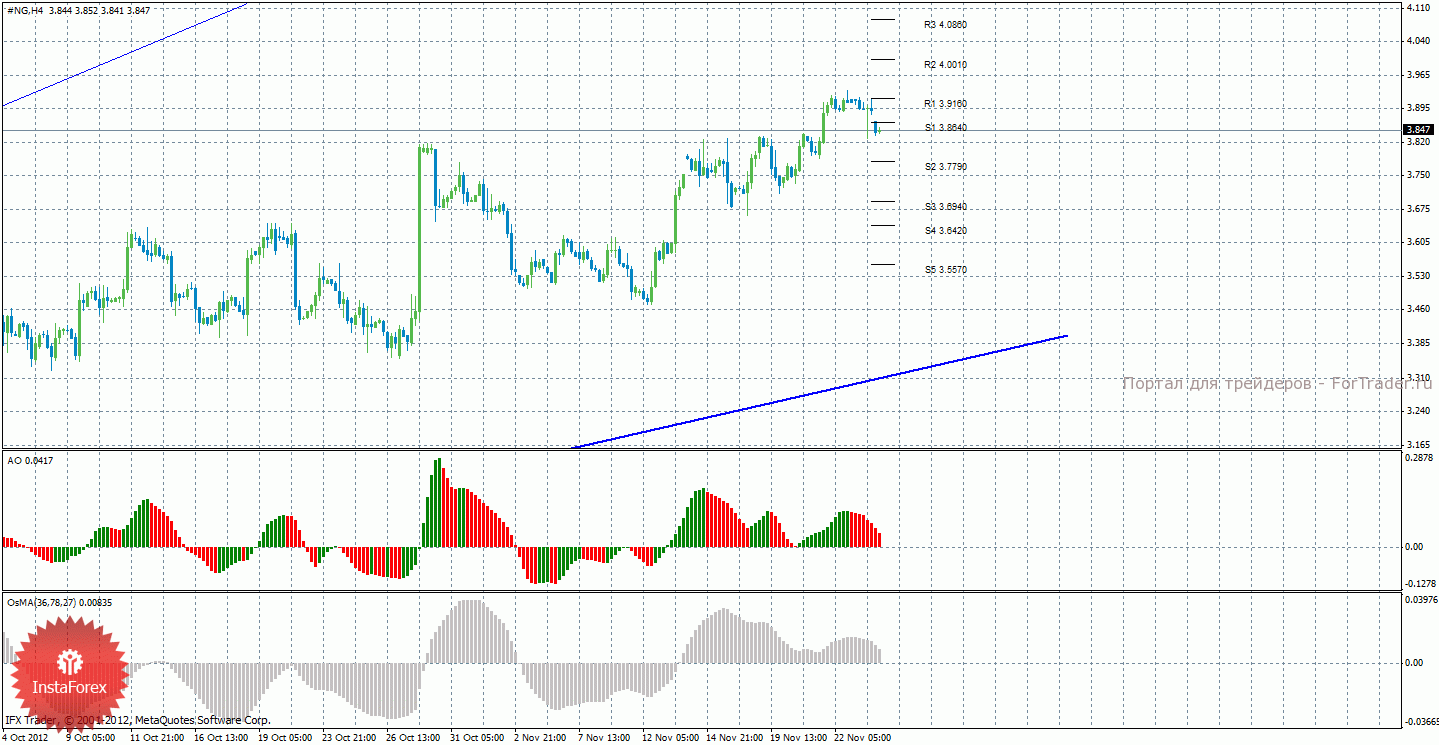The height and width of the screenshot is (745, 1439).
Task: Select the 3.310 price scale value
Action: click(1417, 377)
